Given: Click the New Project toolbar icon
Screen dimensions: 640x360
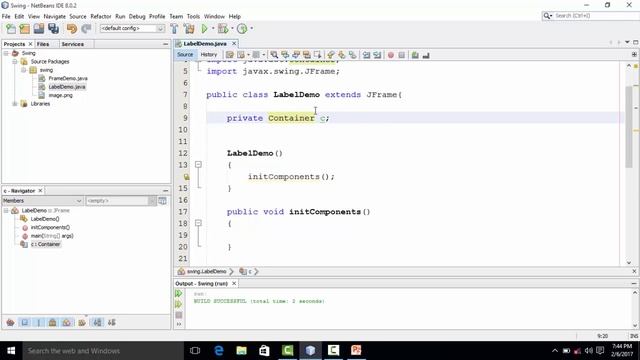Looking at the screenshot, I should 25,29.
